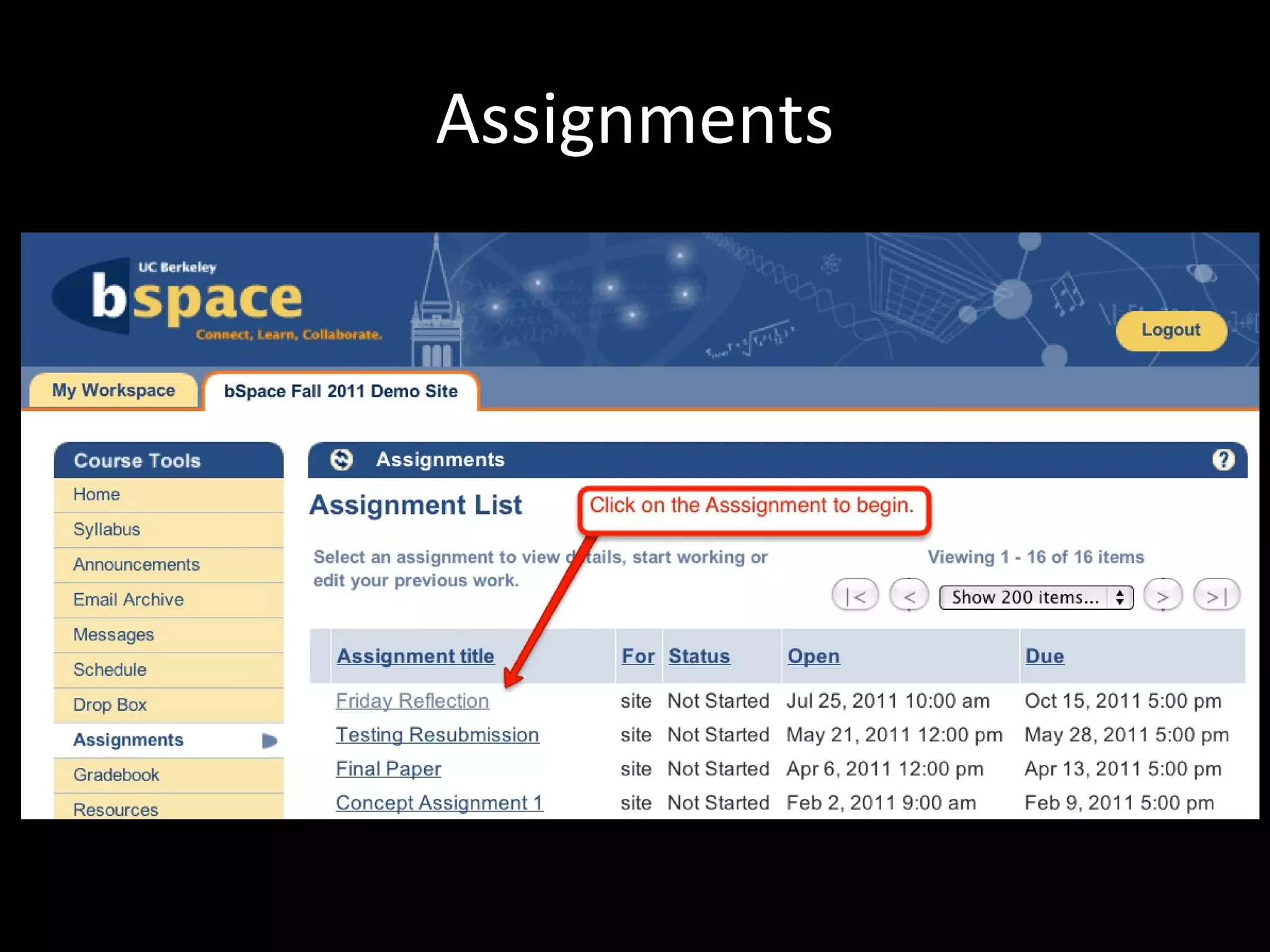Click due date May 28, 2011 5:00 pm
The height and width of the screenshot is (952, 1270).
point(1127,735)
